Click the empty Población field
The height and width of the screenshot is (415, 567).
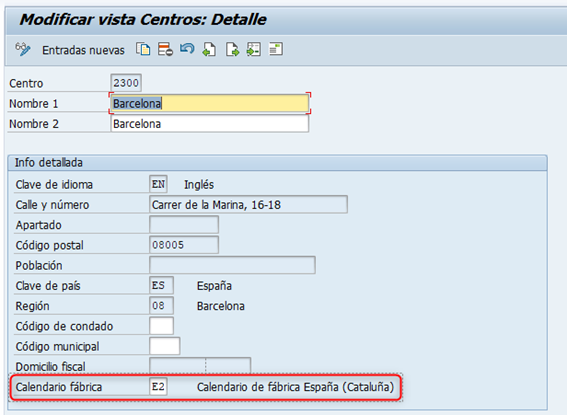click(x=232, y=265)
